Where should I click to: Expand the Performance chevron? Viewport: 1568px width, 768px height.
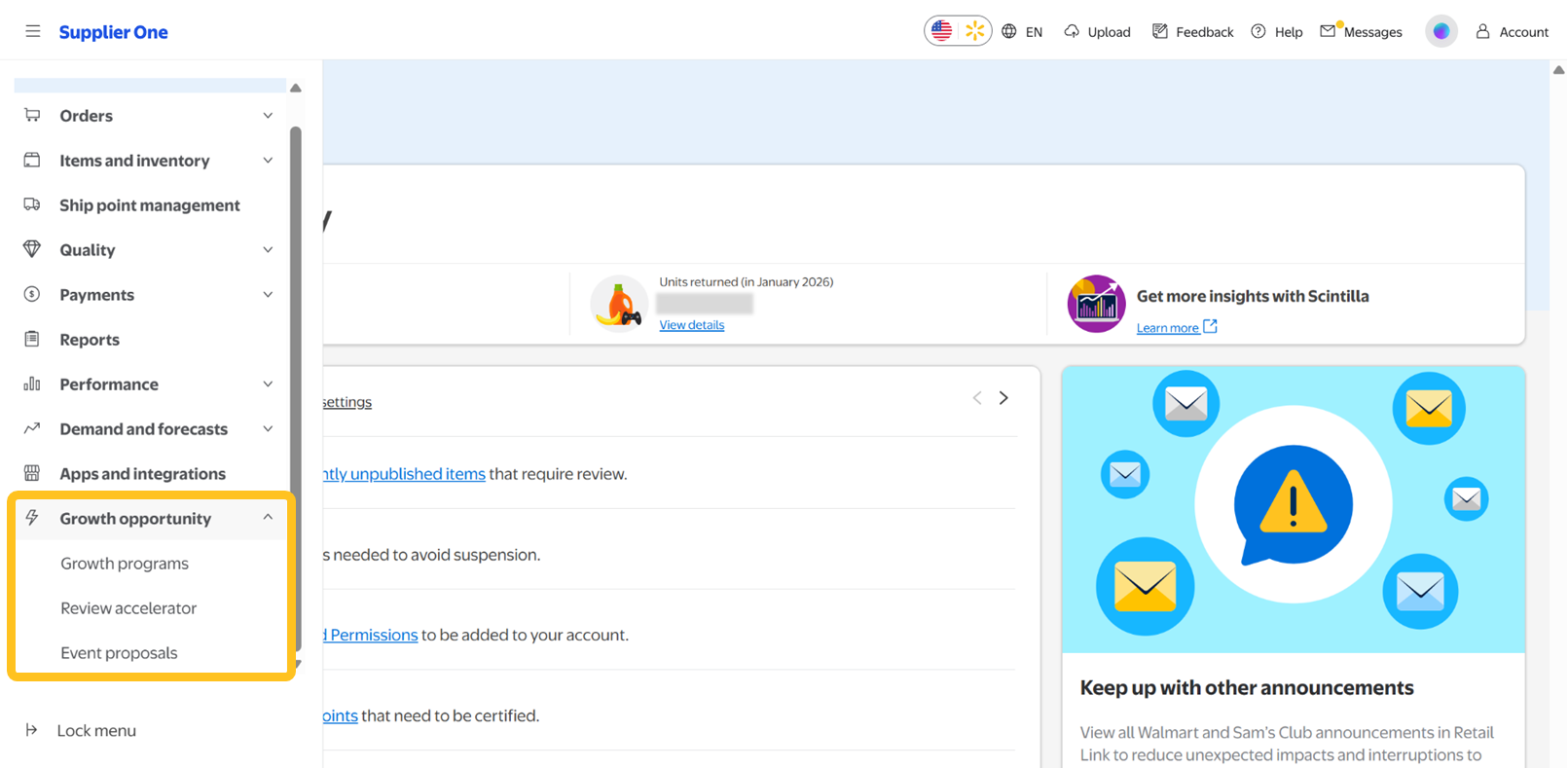pos(268,384)
